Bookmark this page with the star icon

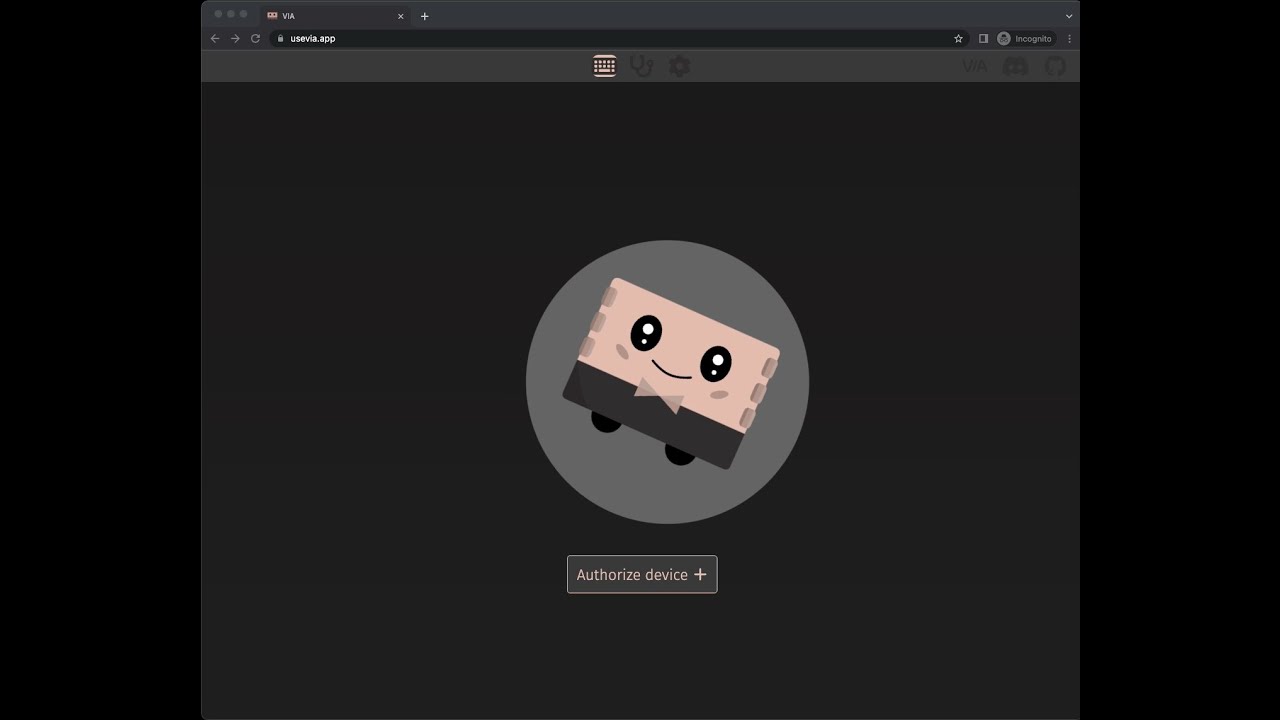coord(958,38)
